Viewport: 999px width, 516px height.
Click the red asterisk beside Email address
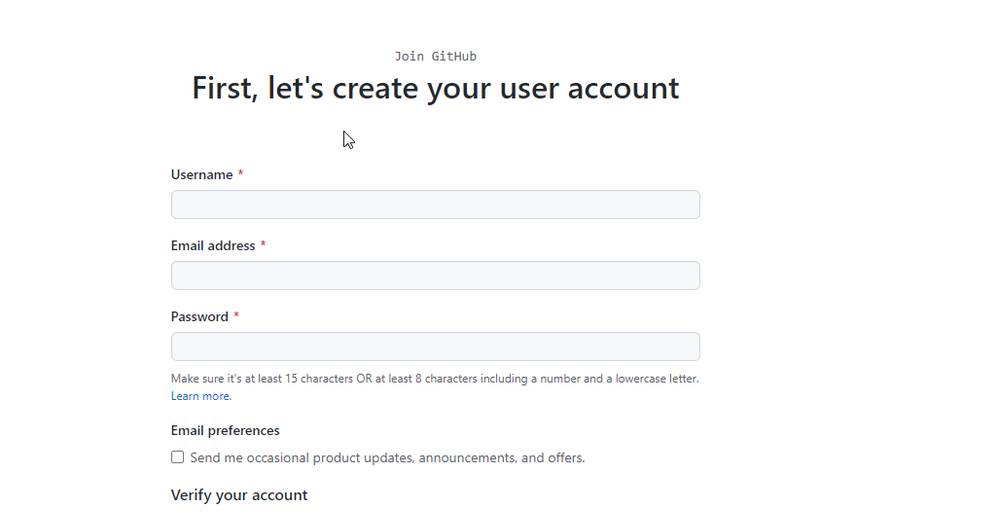(263, 246)
